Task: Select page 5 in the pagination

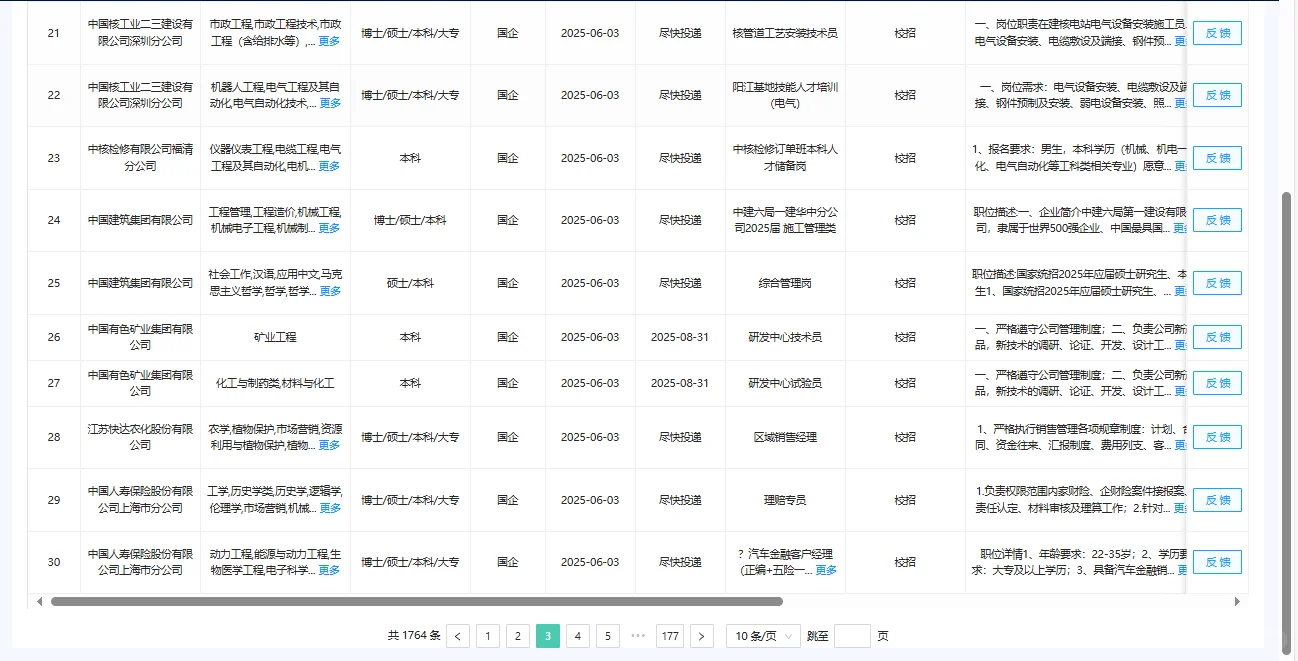Action: pos(608,636)
